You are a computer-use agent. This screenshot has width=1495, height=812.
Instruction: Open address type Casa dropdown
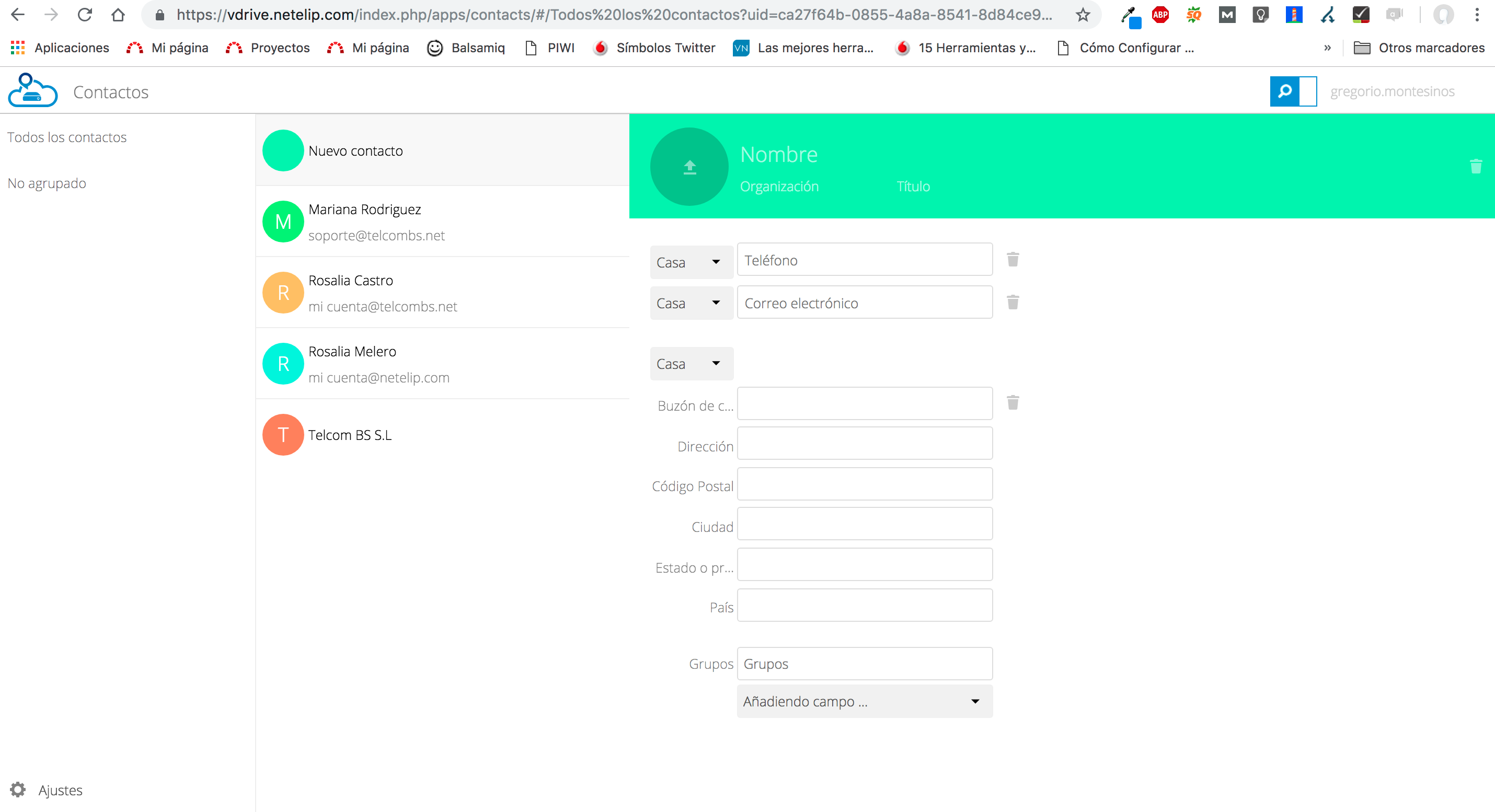click(x=691, y=364)
